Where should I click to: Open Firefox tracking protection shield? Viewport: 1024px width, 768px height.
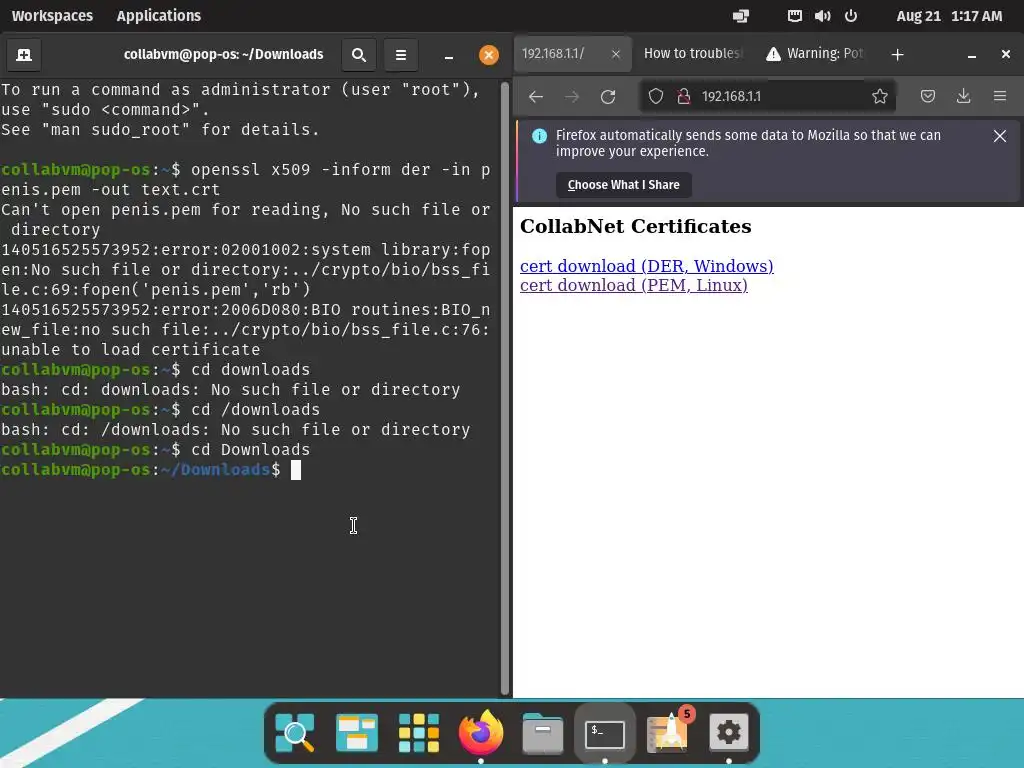coord(656,97)
